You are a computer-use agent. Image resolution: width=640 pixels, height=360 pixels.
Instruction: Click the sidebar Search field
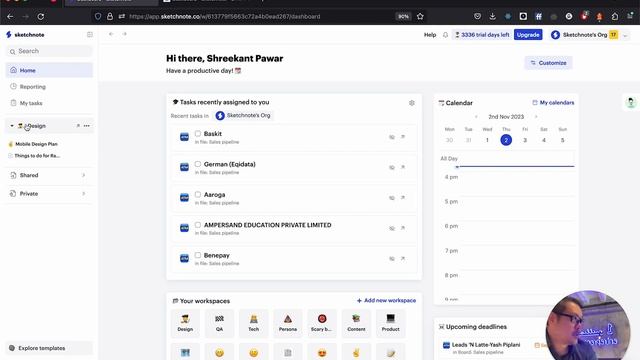(x=49, y=51)
